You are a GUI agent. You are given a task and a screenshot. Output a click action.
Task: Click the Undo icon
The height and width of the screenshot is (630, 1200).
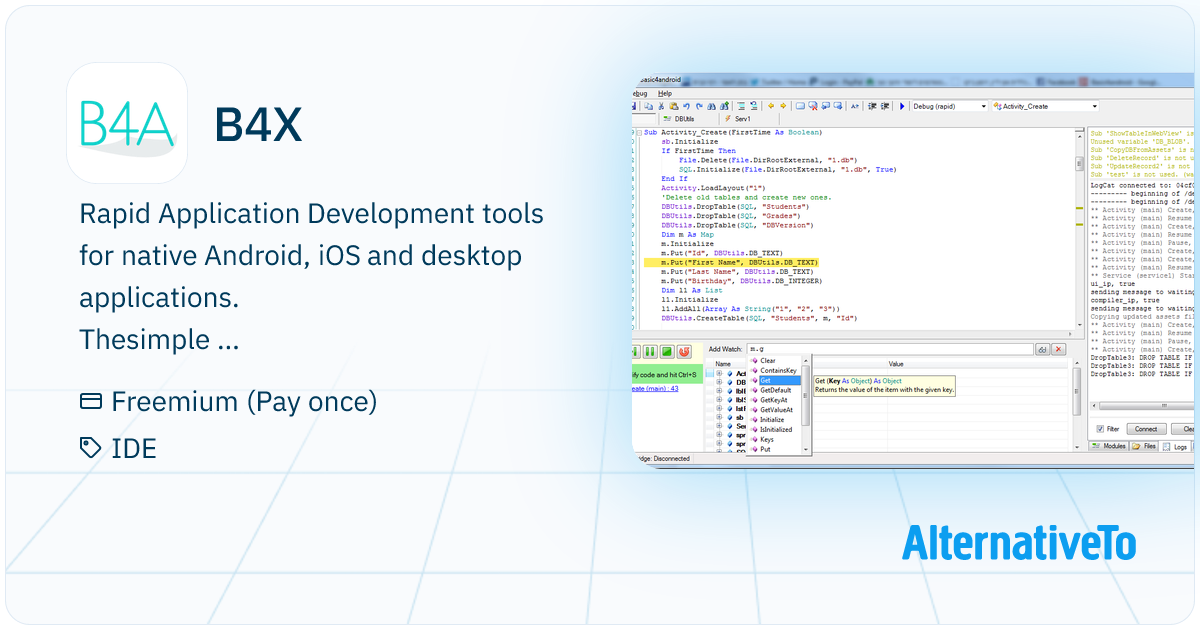(x=686, y=107)
